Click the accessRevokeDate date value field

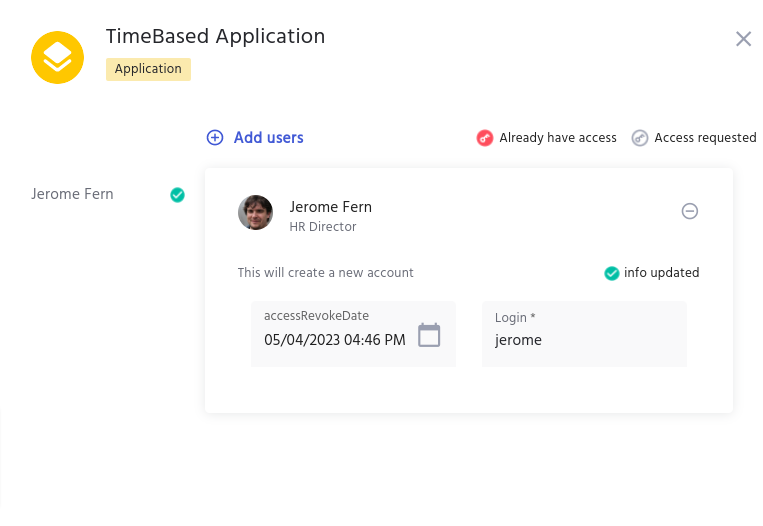(335, 340)
